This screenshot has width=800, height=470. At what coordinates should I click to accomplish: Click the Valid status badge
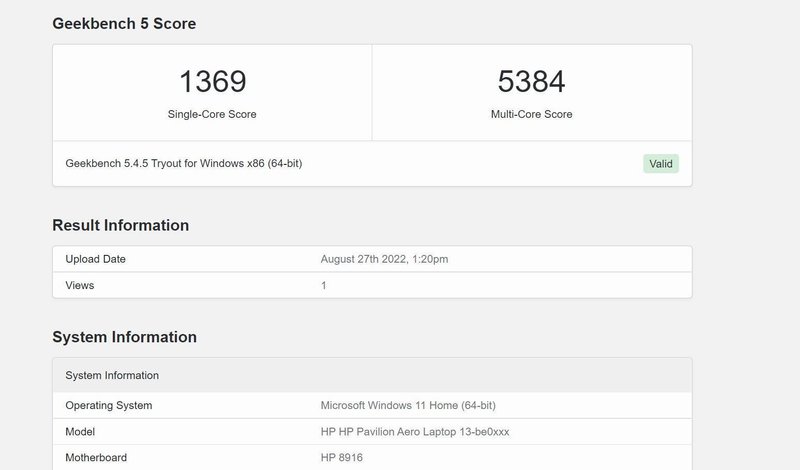click(x=661, y=164)
